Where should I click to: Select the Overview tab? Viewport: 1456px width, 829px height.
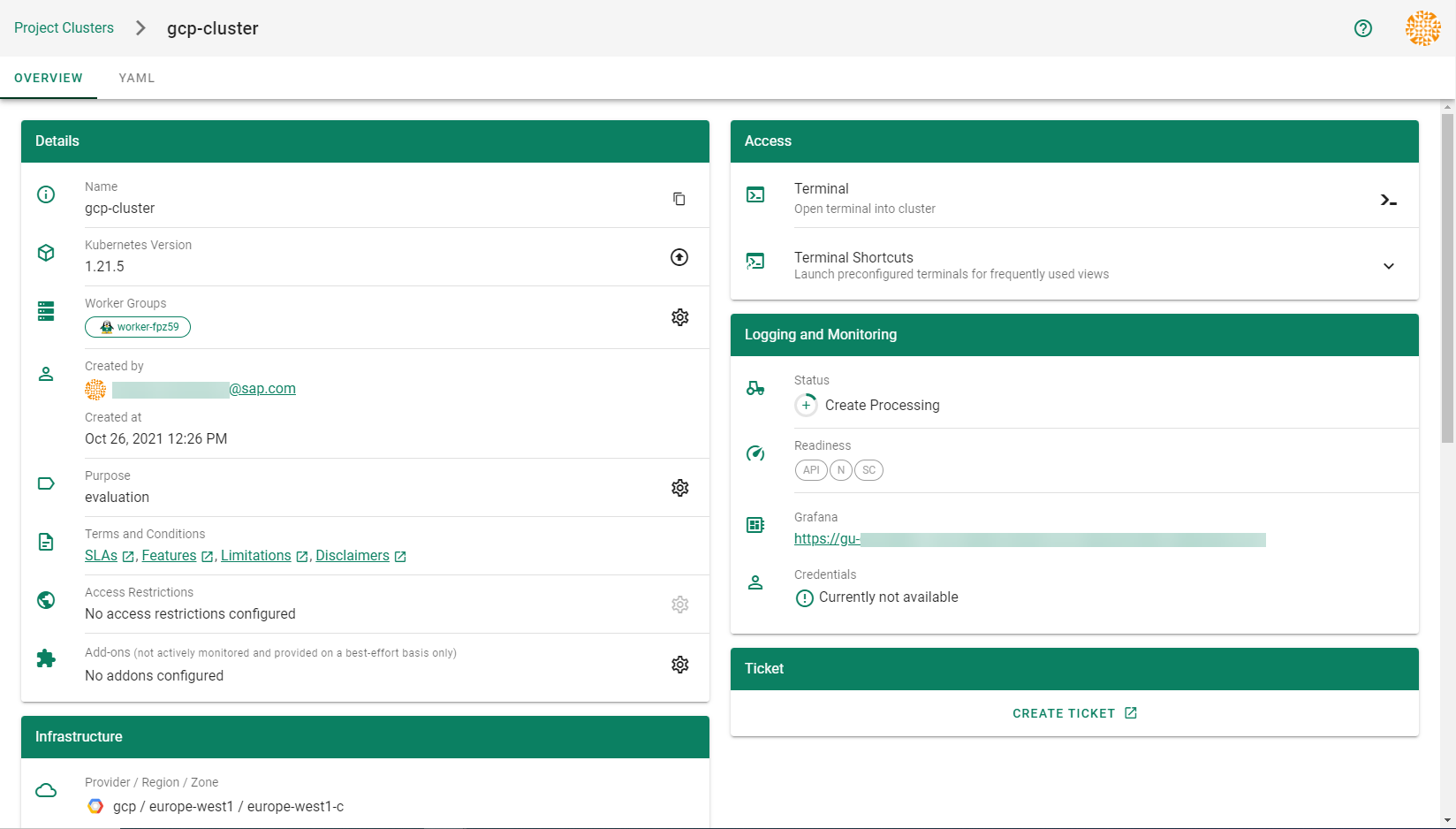49,78
